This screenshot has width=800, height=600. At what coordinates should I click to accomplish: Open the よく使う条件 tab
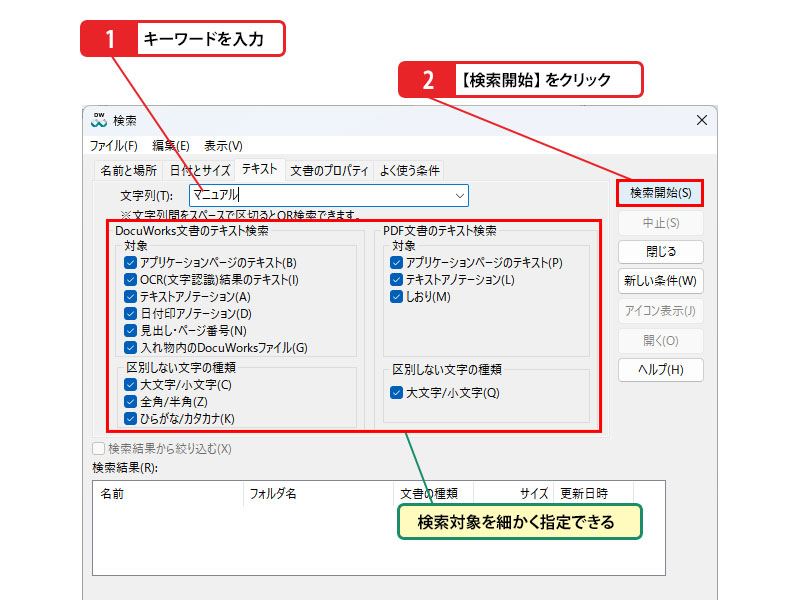409,170
